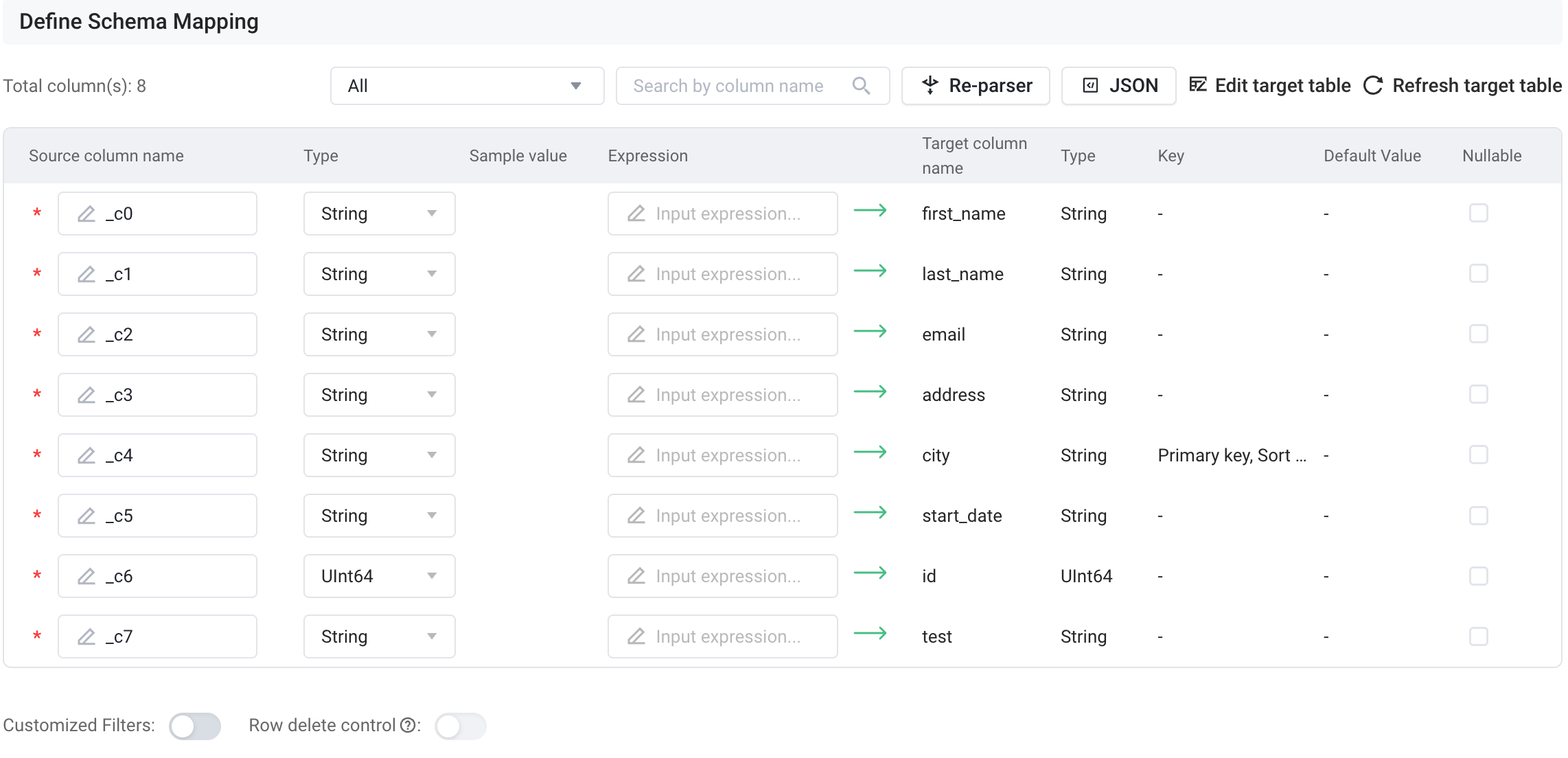The height and width of the screenshot is (758, 1568).
Task: Click the Row delete control help icon
Action: click(x=408, y=726)
